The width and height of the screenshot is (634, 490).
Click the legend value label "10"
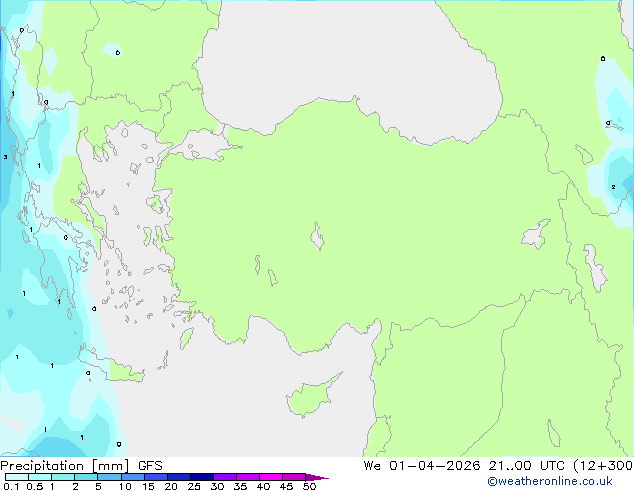coord(125,486)
